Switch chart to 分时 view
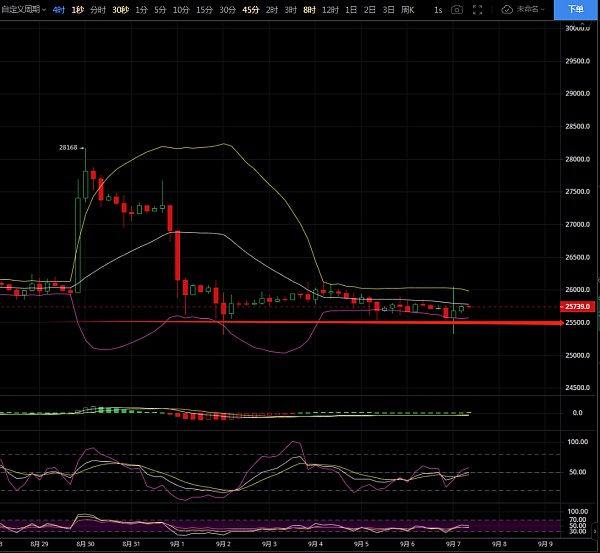 98,9
